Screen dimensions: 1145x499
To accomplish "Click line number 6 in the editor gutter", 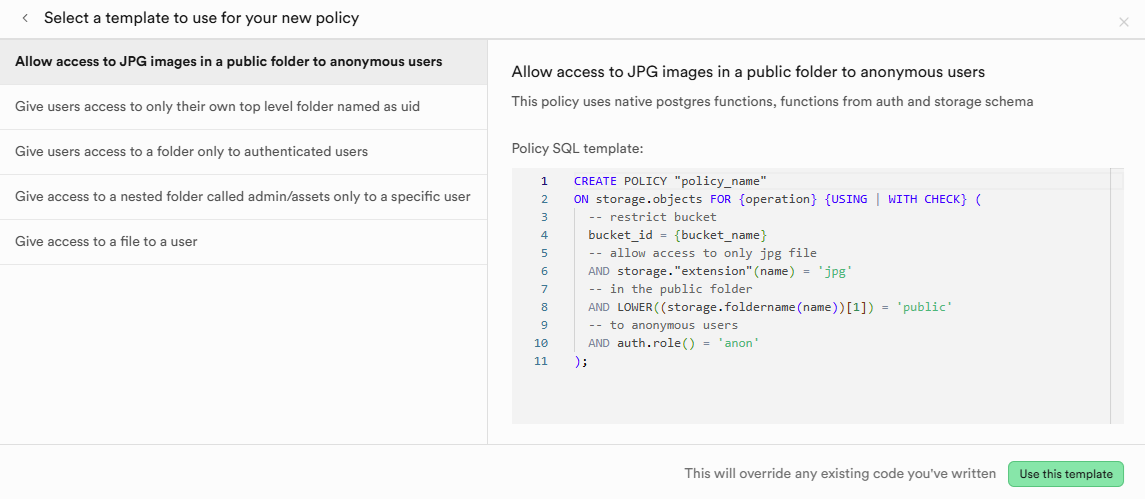I will tap(545, 271).
